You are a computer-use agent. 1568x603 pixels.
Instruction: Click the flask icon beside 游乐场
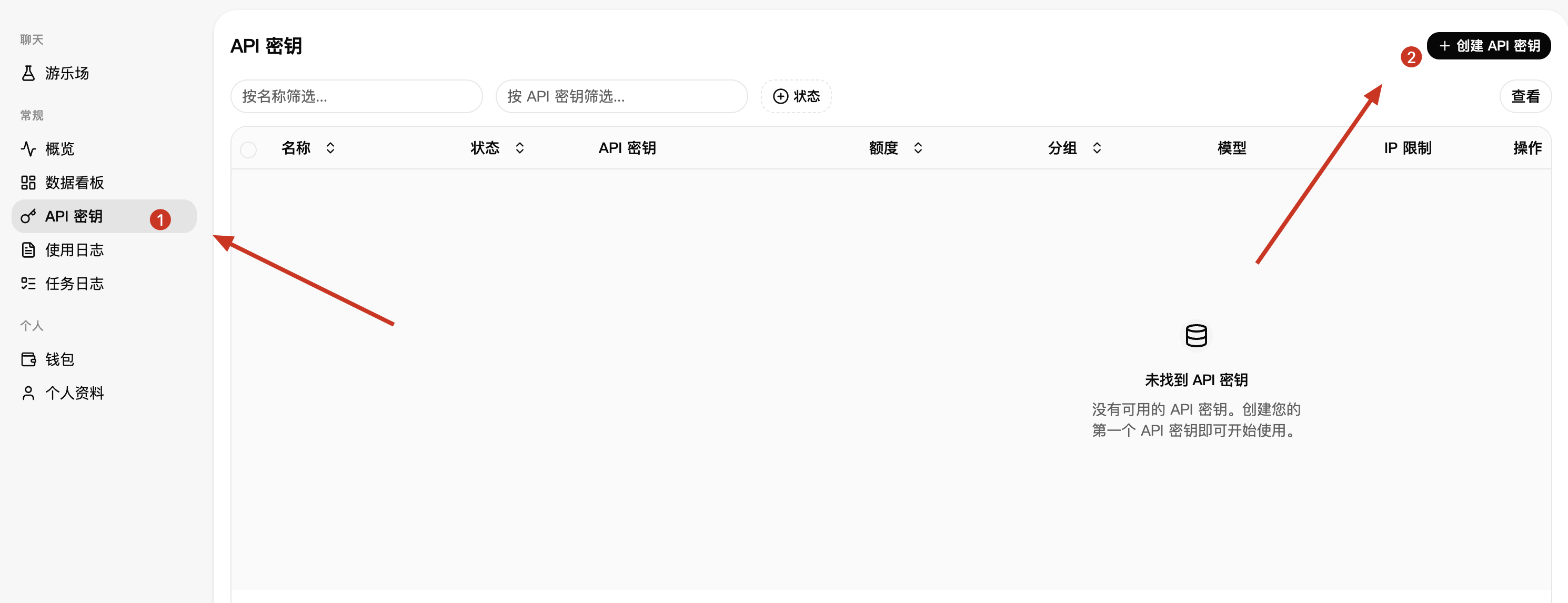coord(28,74)
